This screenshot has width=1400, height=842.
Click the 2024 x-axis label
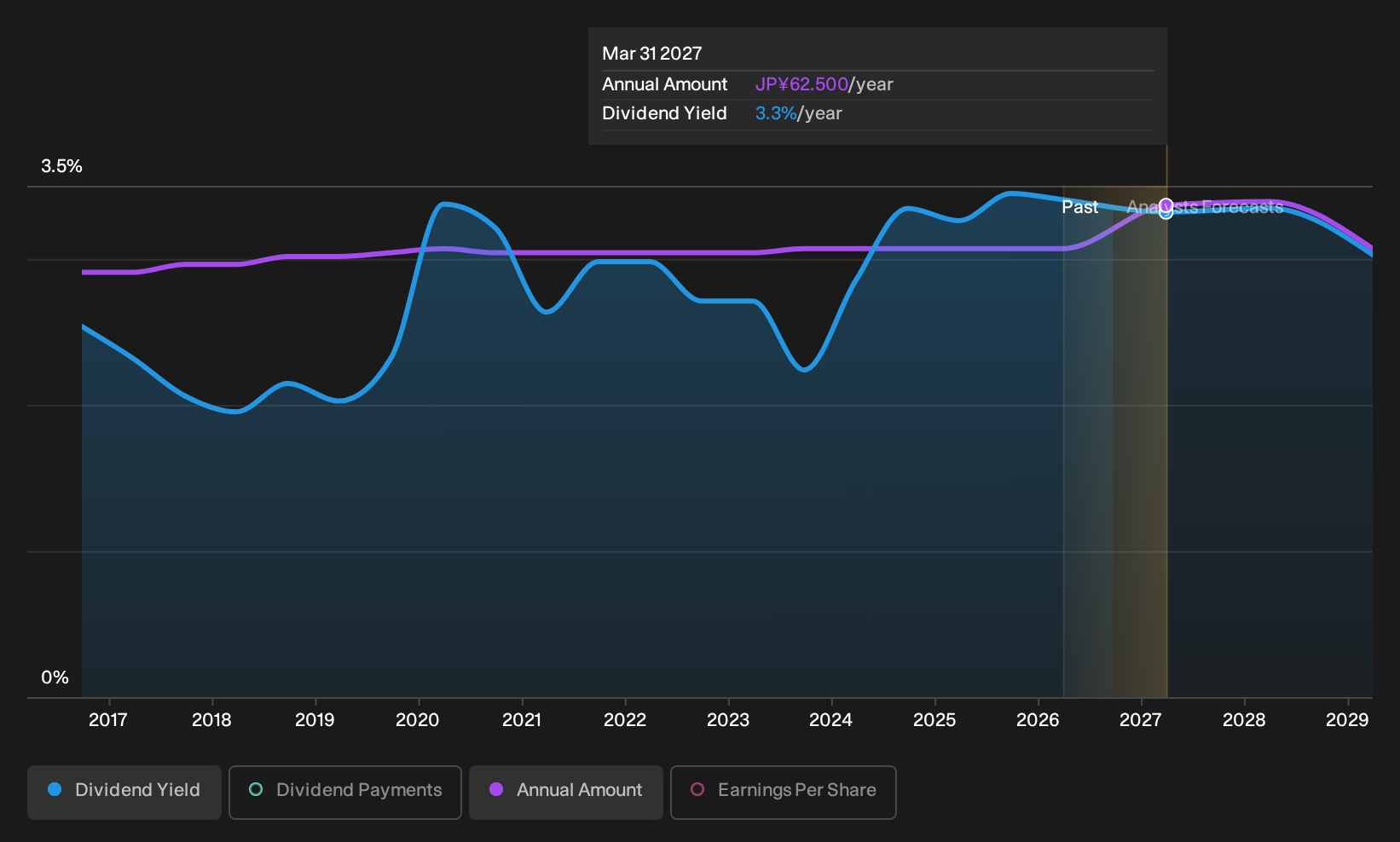tap(831, 720)
